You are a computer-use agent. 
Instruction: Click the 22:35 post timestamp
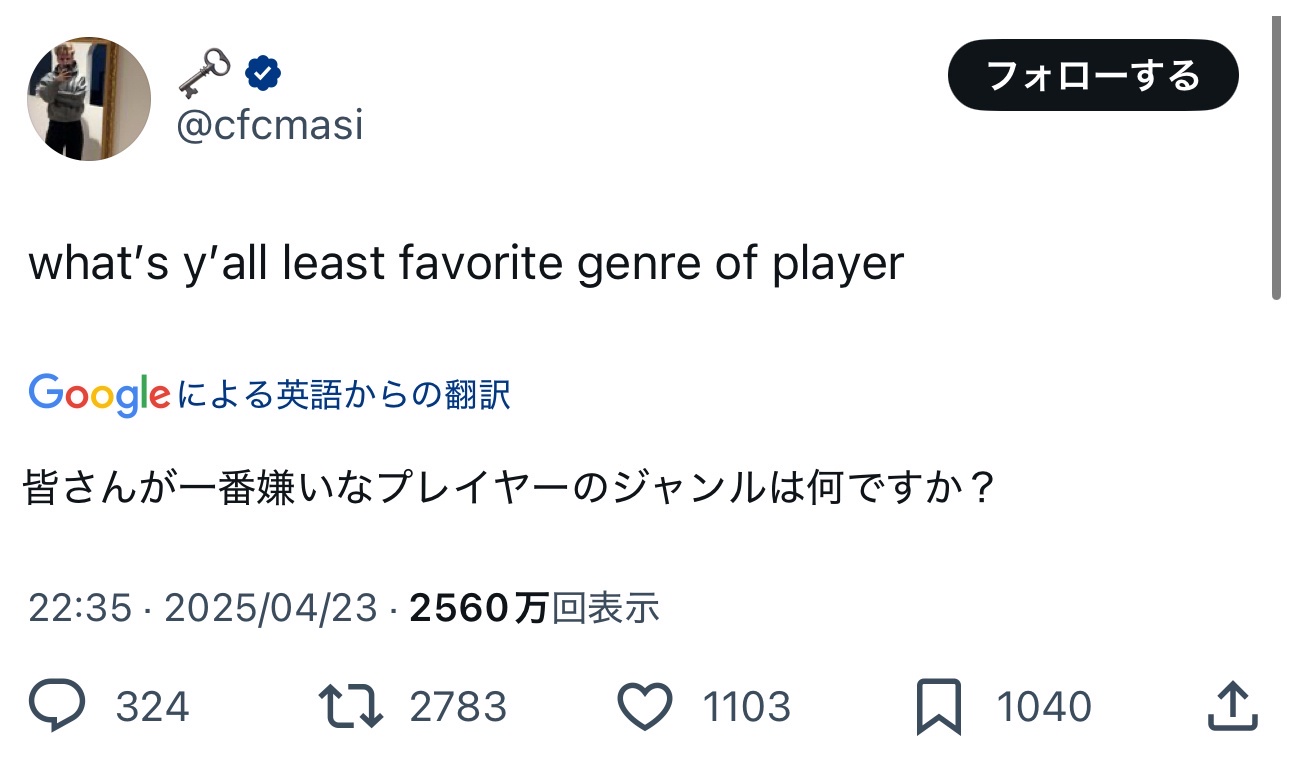80,607
